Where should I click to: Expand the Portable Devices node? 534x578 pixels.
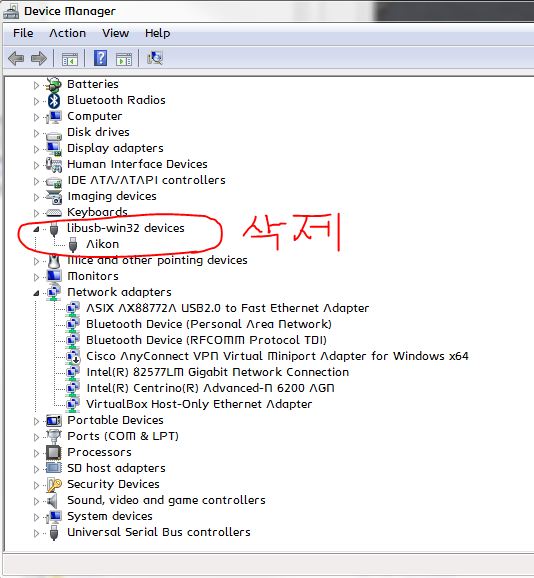click(x=36, y=421)
